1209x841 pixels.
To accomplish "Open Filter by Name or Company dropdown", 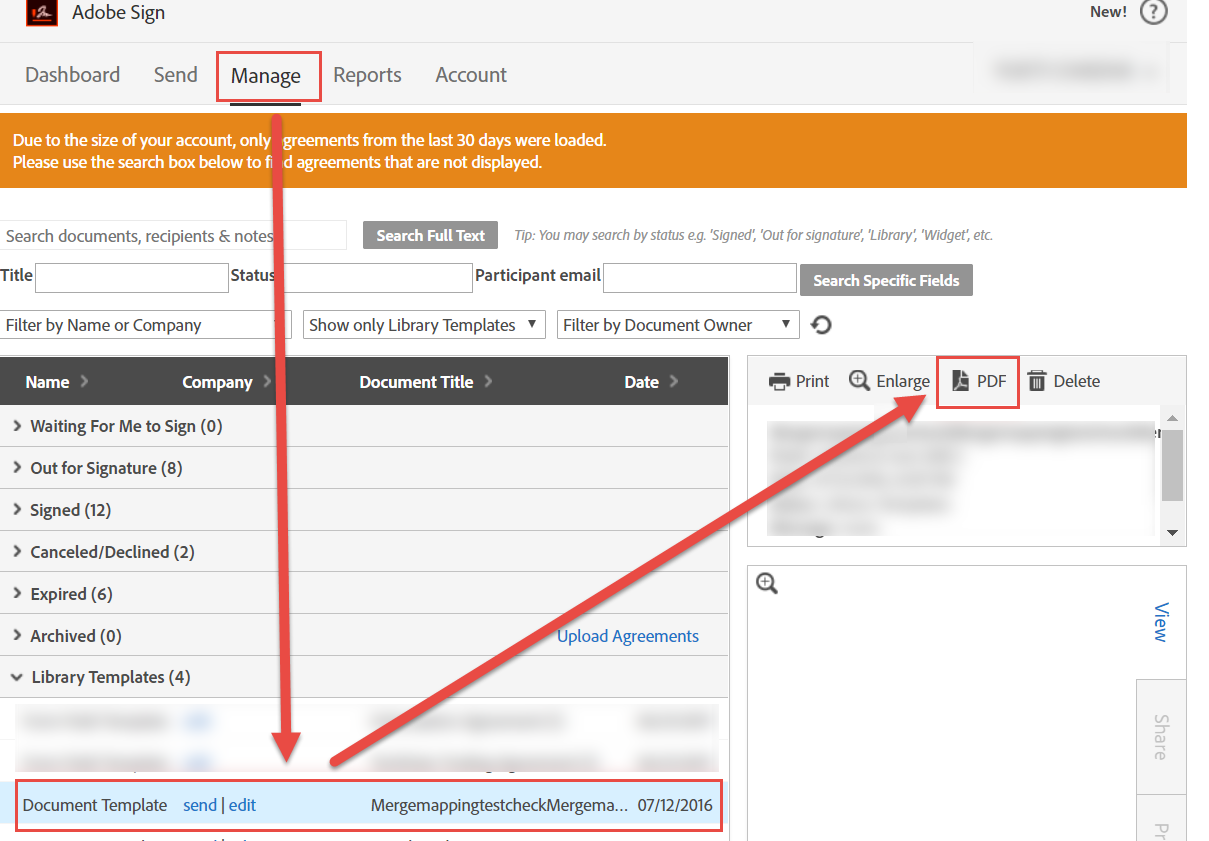I will (146, 325).
